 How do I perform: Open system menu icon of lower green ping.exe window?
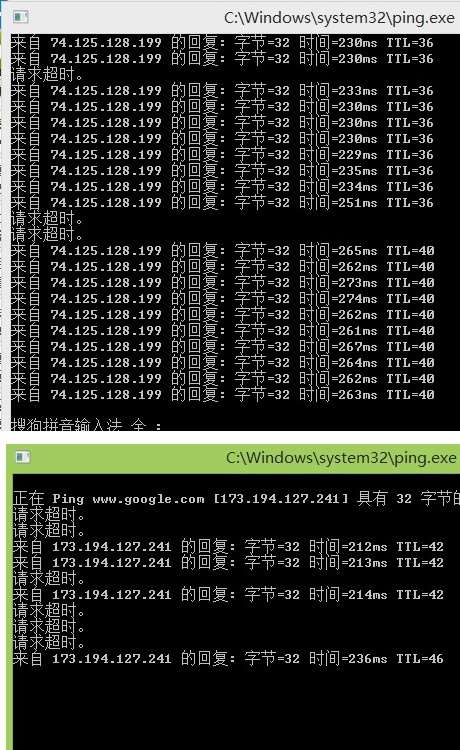click(x=22, y=457)
